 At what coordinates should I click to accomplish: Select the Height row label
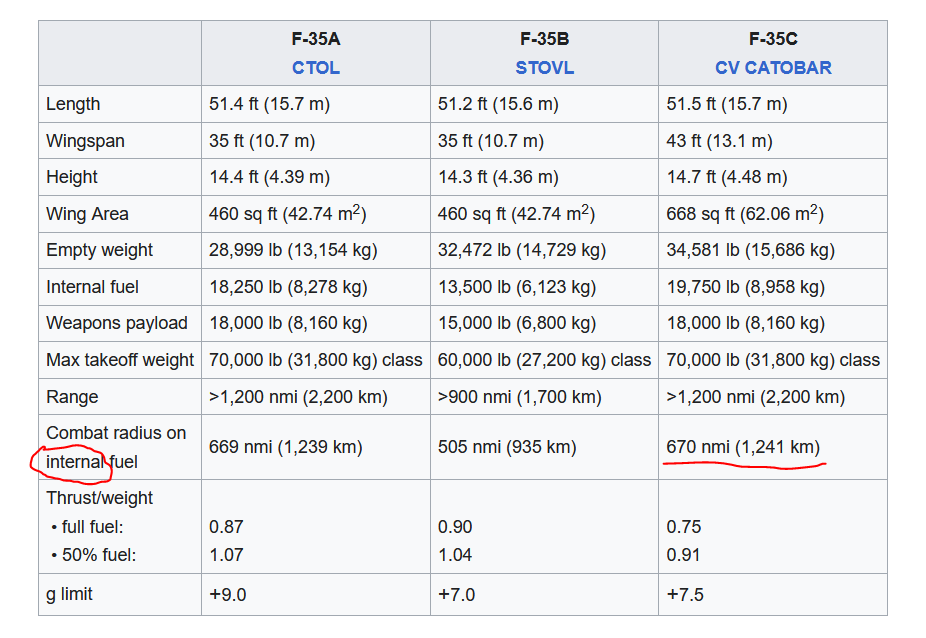click(71, 177)
